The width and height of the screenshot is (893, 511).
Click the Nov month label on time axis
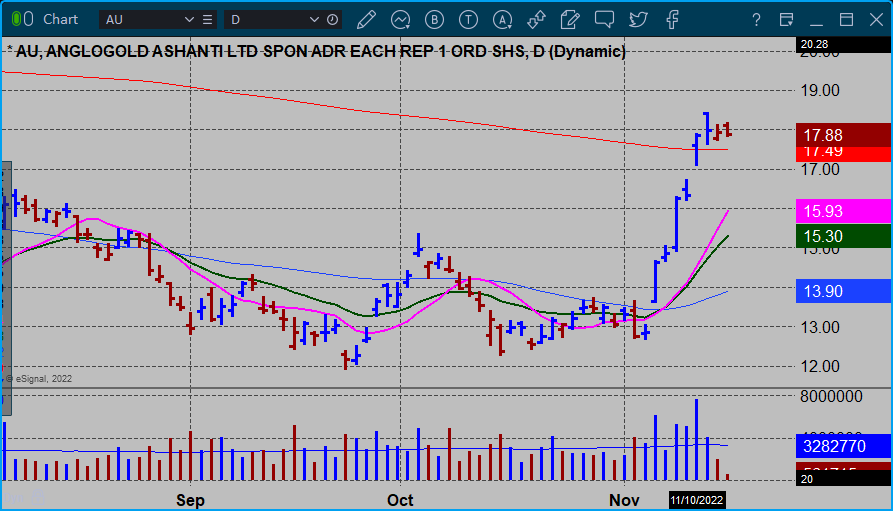point(624,500)
